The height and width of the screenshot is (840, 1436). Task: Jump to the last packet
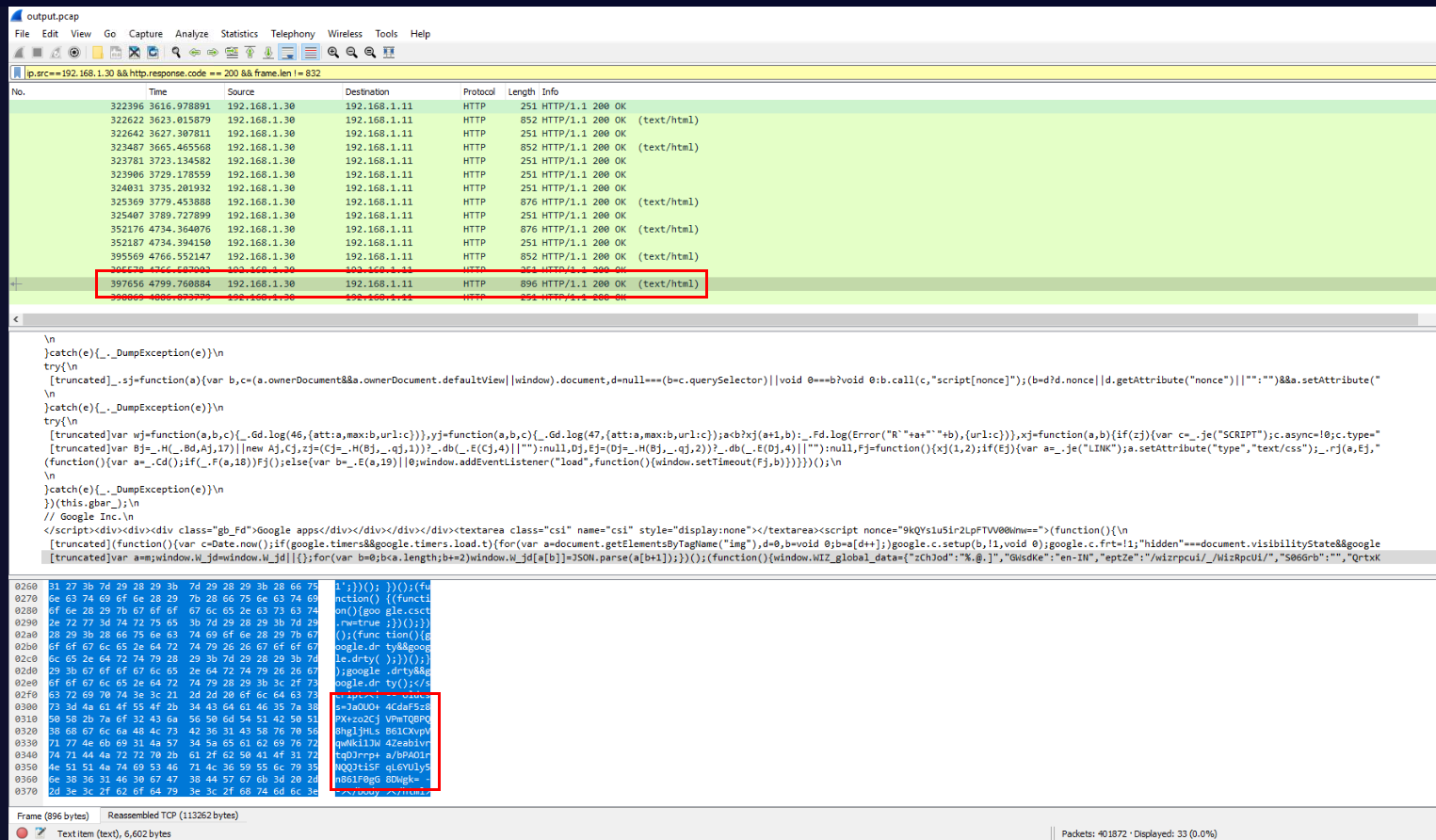click(x=268, y=53)
